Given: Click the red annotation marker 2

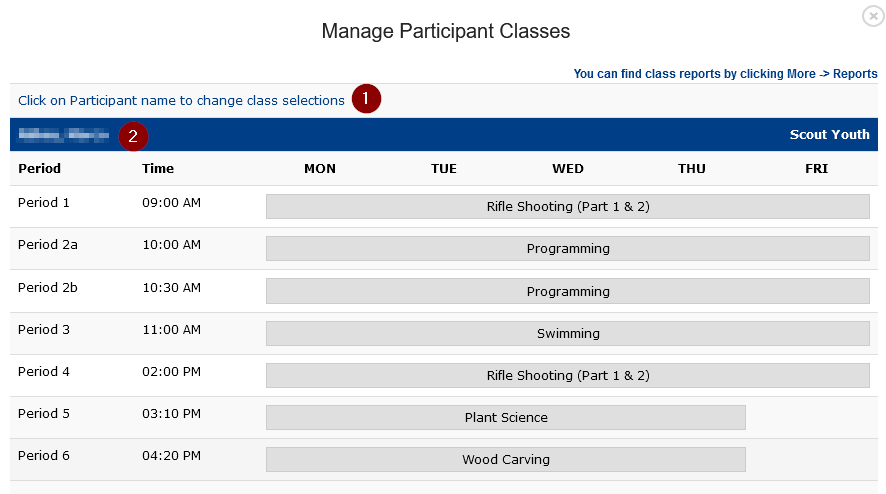Looking at the screenshot, I should (133, 136).
